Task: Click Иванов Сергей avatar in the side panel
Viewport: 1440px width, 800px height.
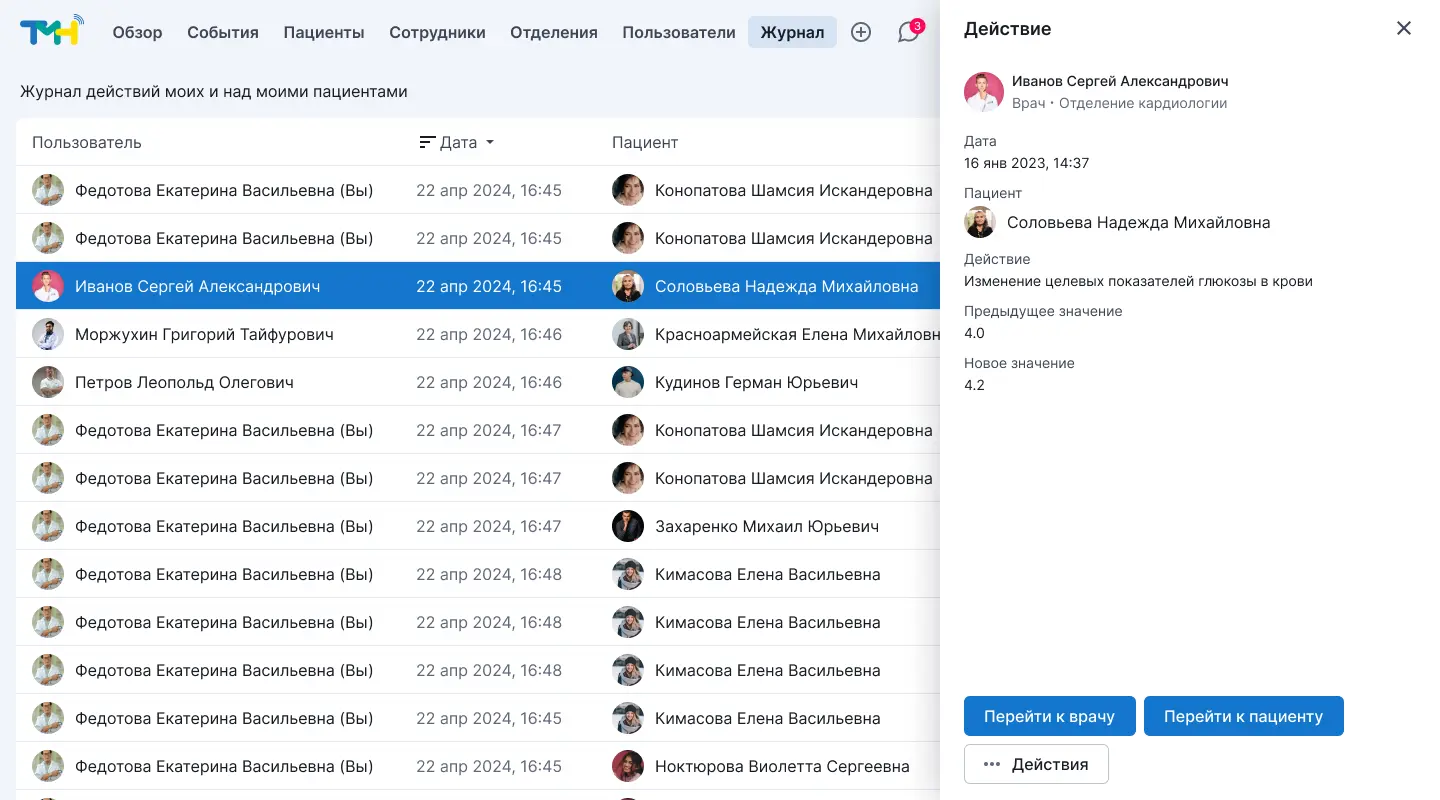Action: (984, 92)
